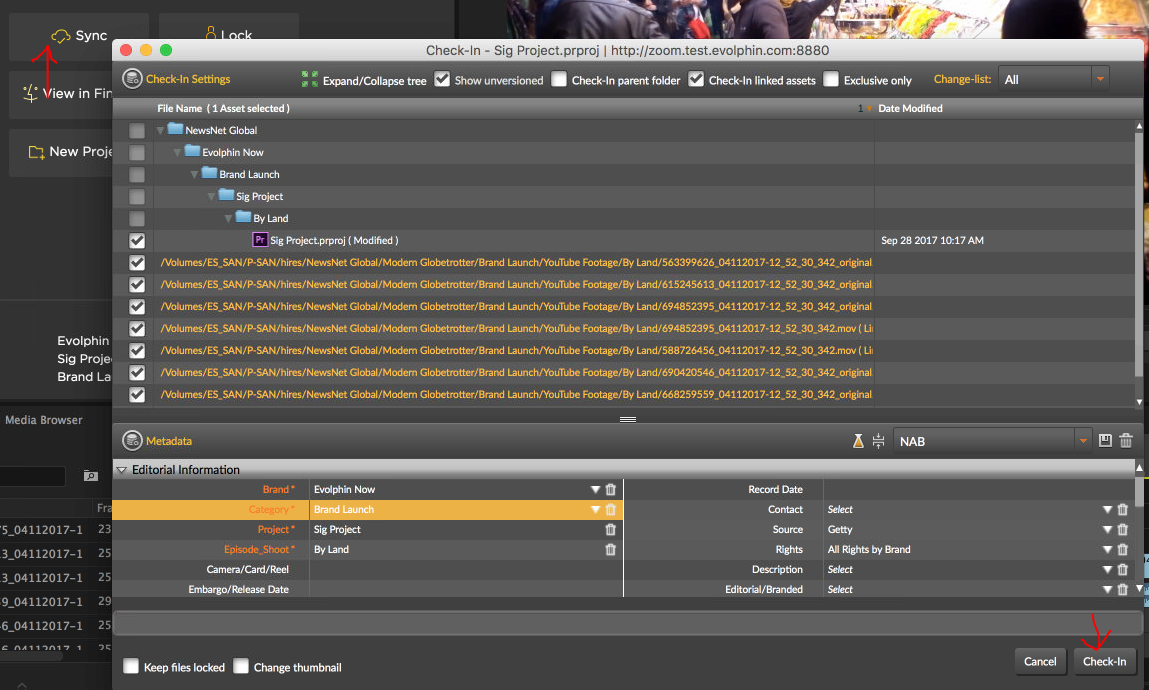Collapse the NewsNet Global tree node
Viewport: 1149px width, 690px height.
(160, 130)
